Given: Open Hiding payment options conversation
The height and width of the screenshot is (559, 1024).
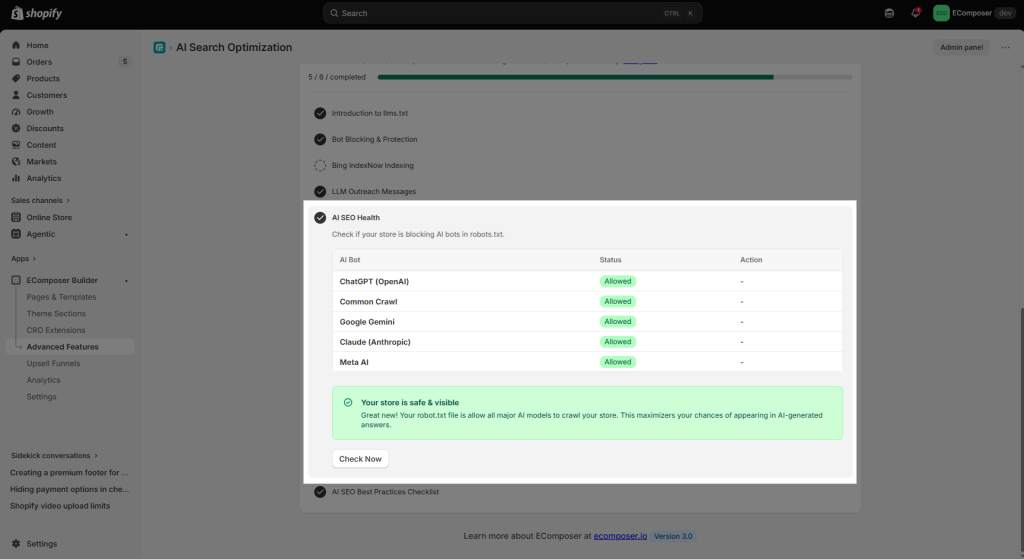Looking at the screenshot, I should (69, 489).
